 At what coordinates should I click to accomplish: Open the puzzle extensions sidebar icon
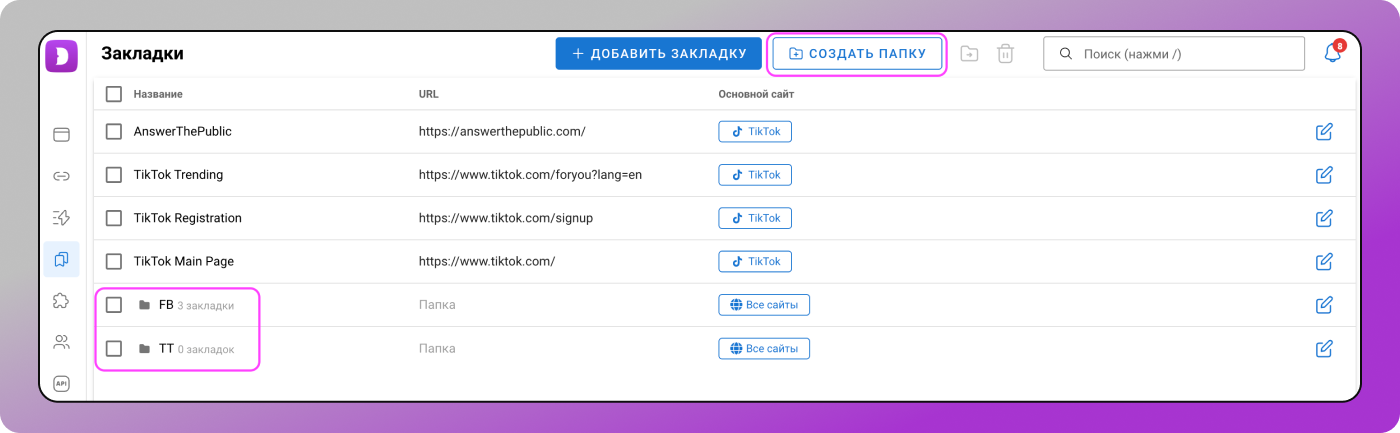coord(61,300)
